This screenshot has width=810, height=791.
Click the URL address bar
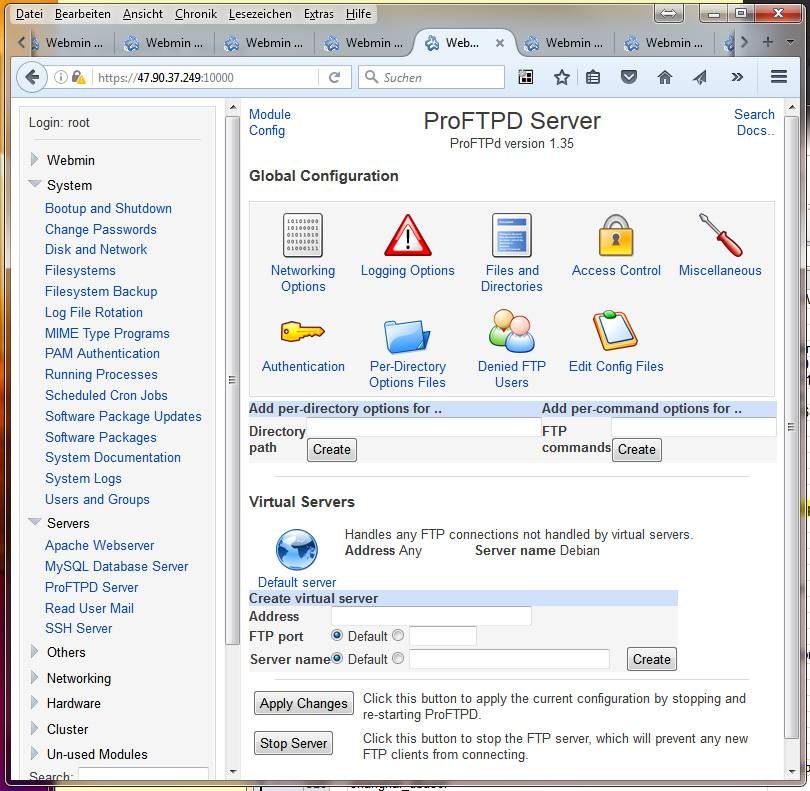pyautogui.click(x=207, y=77)
